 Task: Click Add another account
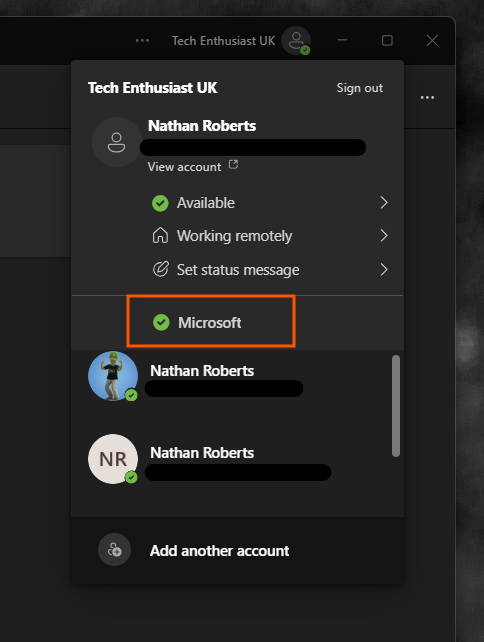(x=237, y=550)
